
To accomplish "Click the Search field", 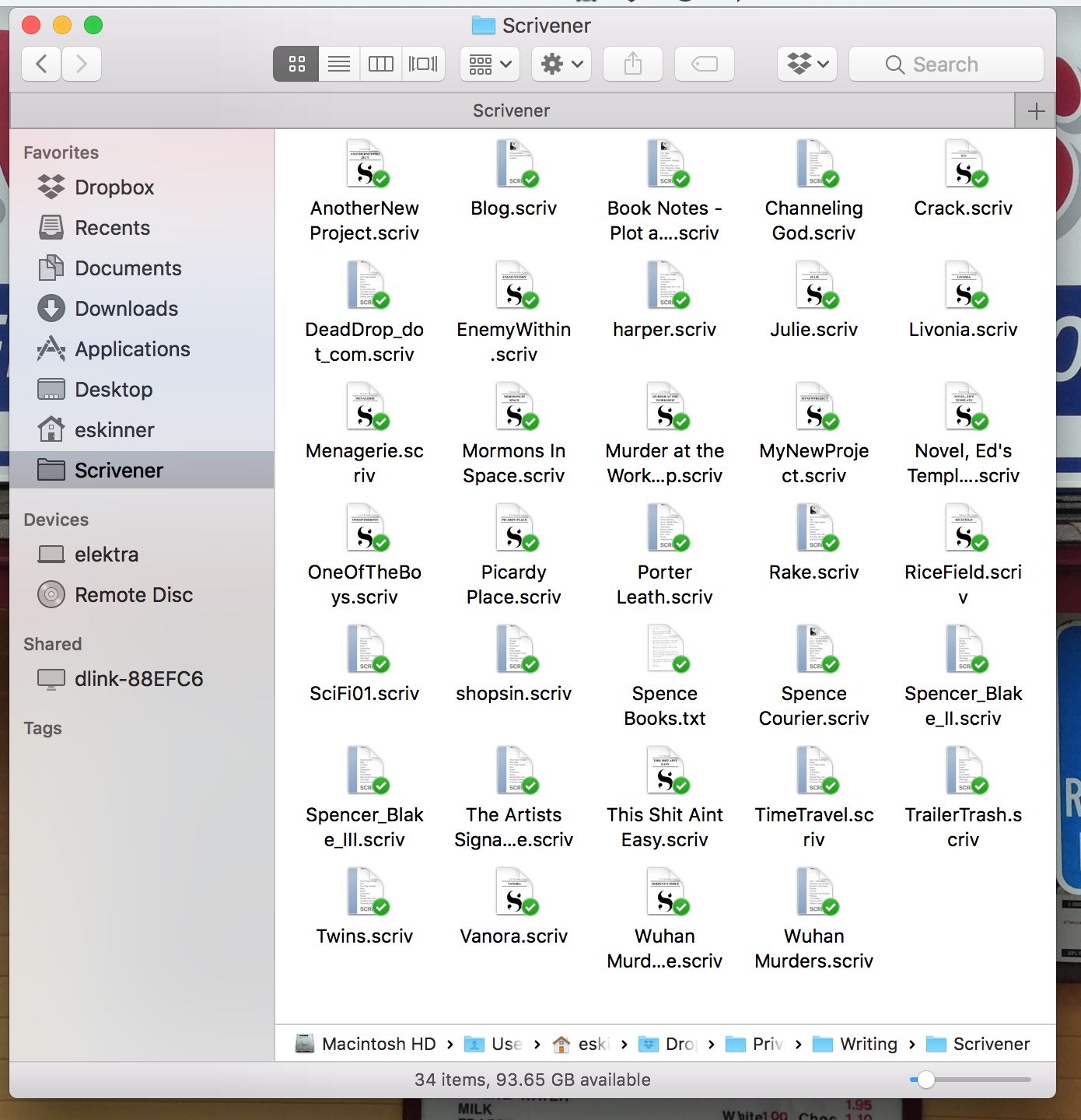I will (946, 64).
